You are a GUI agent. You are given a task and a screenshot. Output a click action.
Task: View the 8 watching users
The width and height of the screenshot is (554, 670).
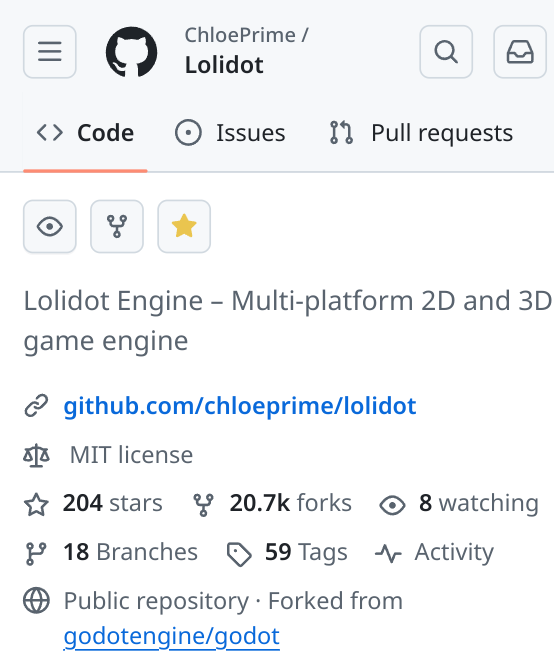pos(459,503)
